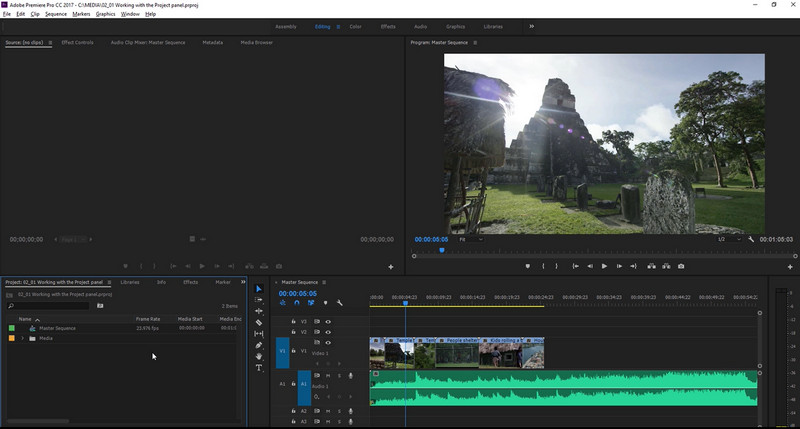Viewport: 800px width, 429px height.
Task: Open the File menu
Action: click(x=7, y=14)
